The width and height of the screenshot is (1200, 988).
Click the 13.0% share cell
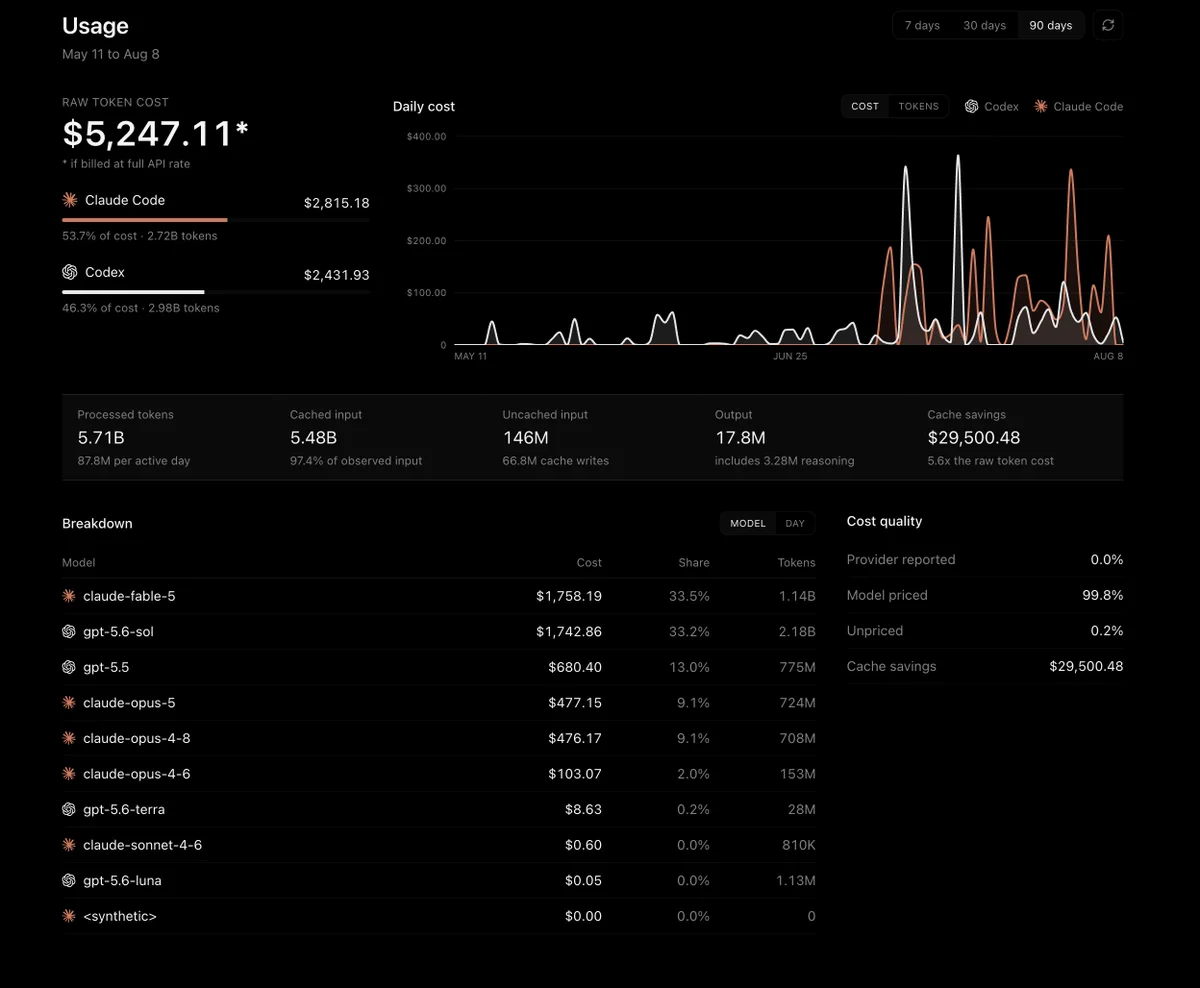click(689, 667)
